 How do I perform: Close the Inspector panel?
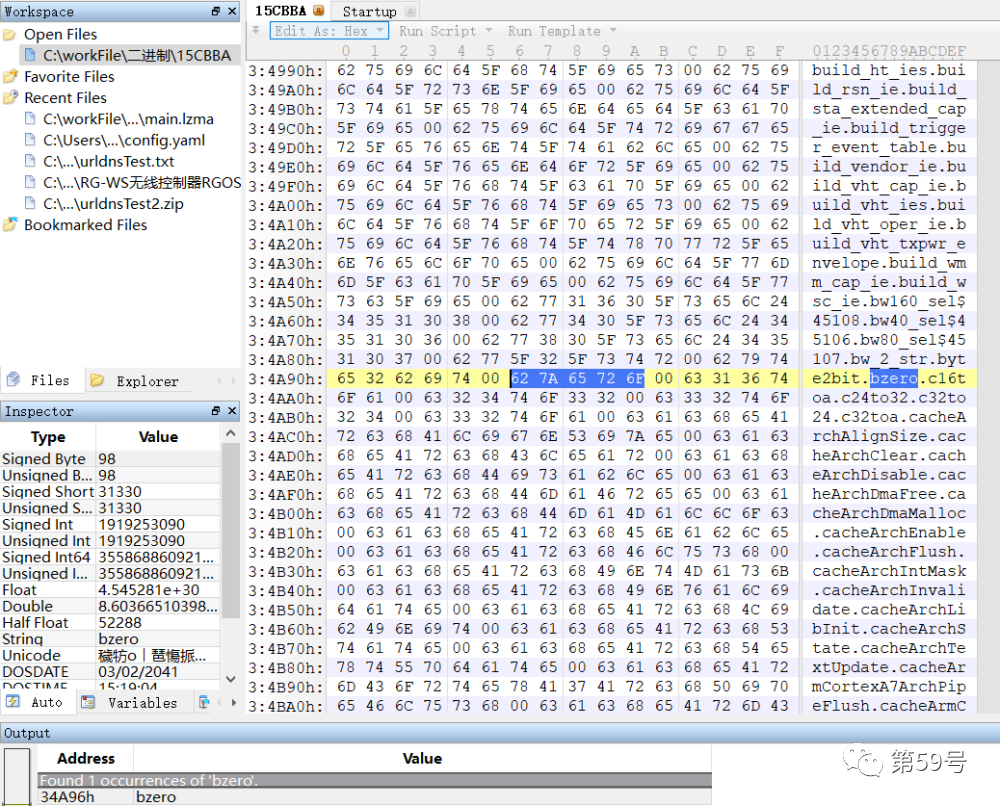[232, 411]
